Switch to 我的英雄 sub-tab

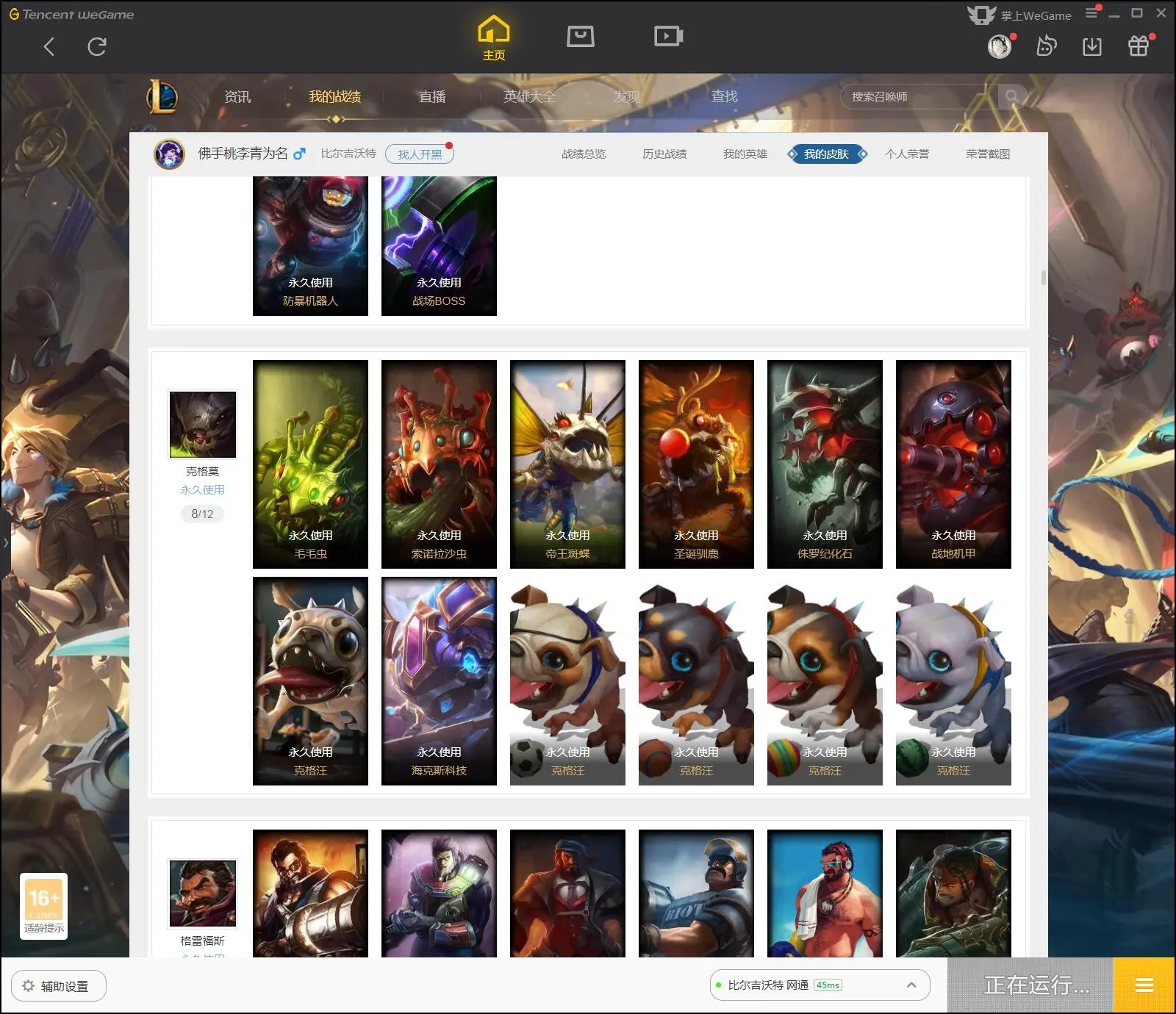(x=745, y=154)
